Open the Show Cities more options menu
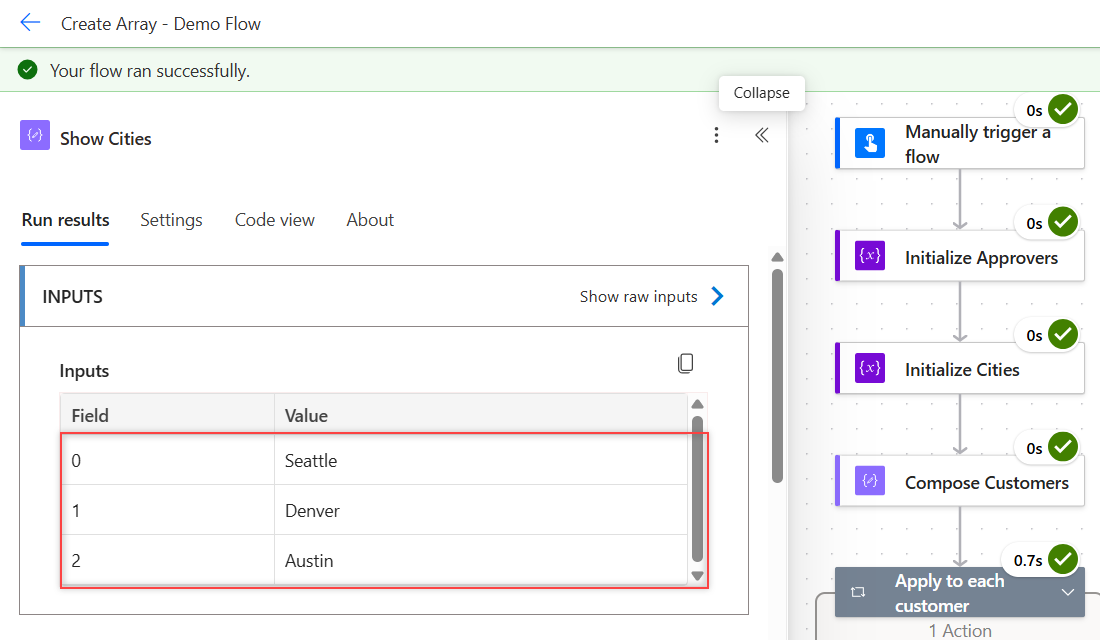 [716, 135]
